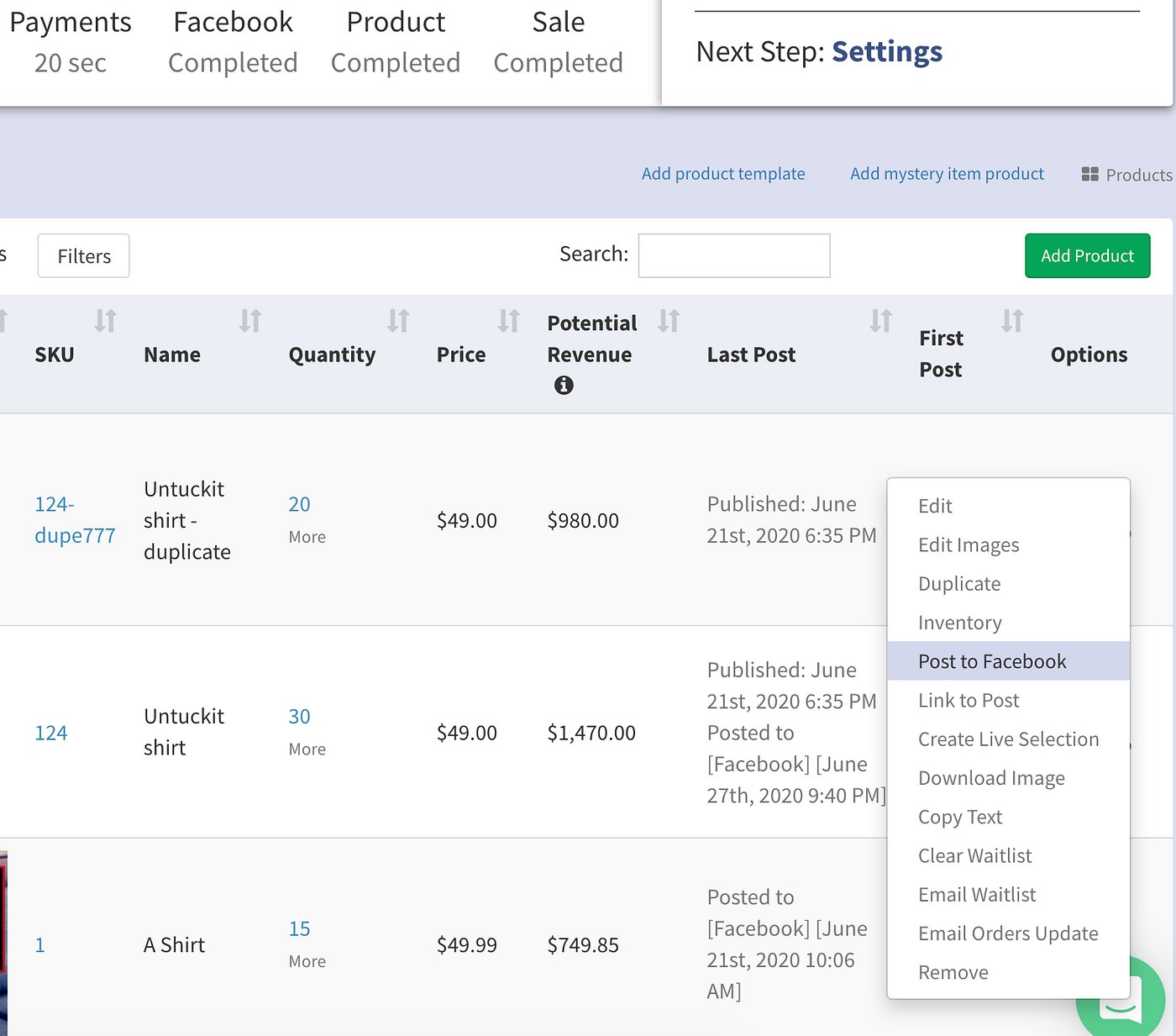Open SKU 124-dupe777 link
Screen dimensions: 1176x1036
coord(75,520)
